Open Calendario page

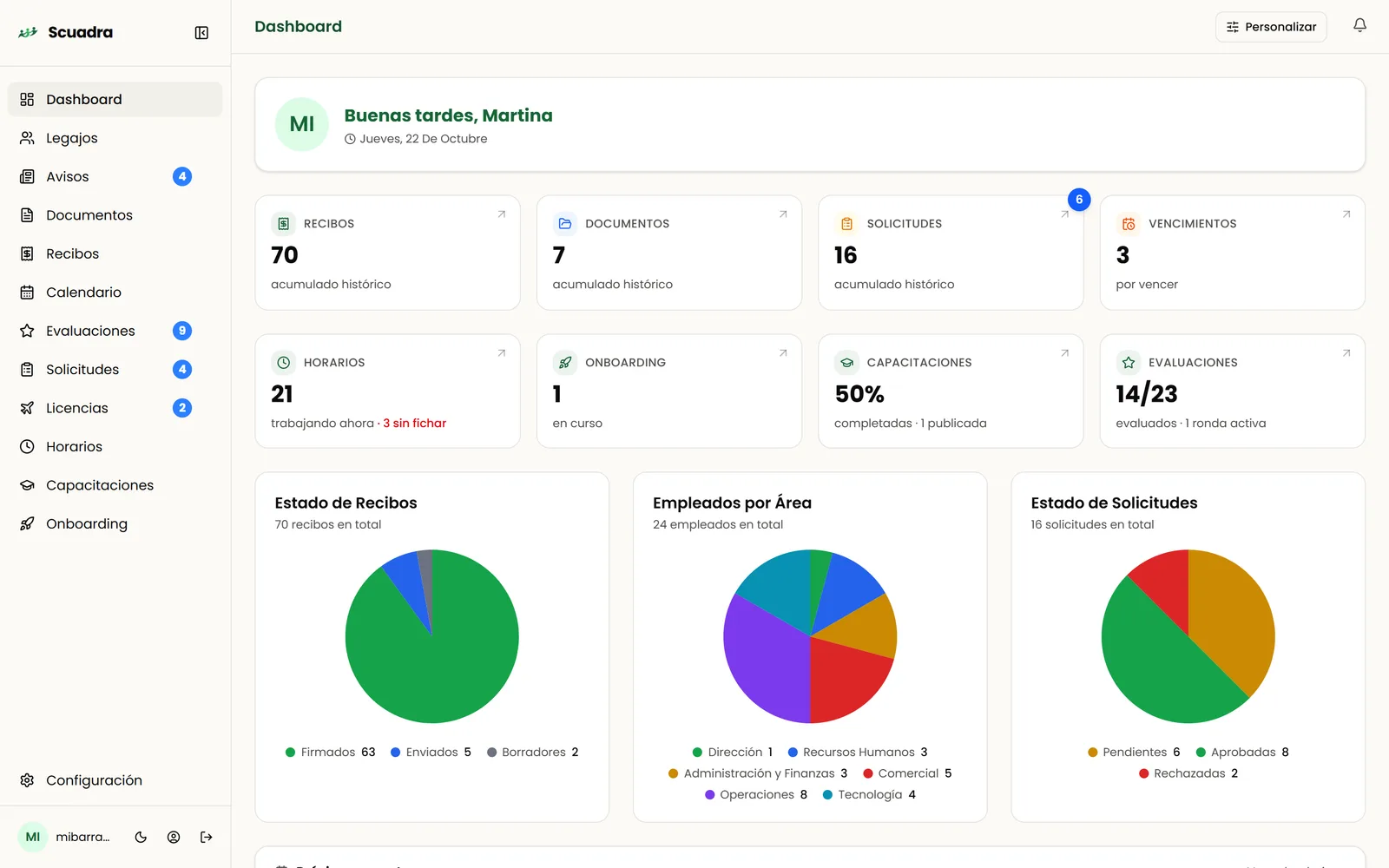click(115, 293)
